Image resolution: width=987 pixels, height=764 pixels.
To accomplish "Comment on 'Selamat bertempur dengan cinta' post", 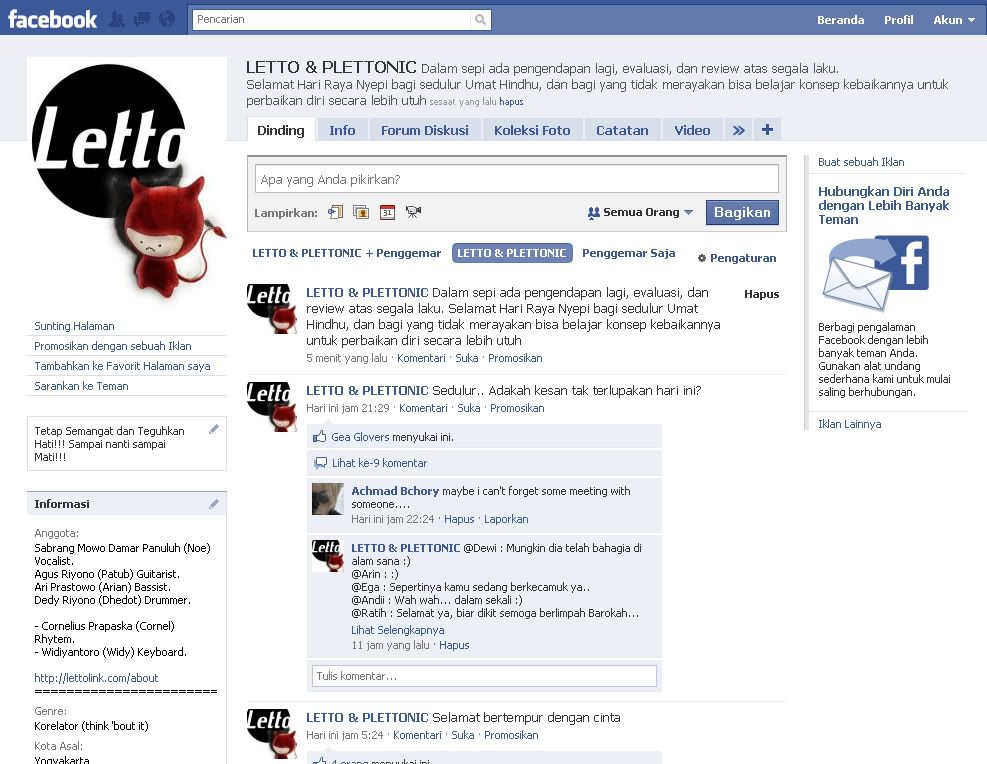I will click(x=417, y=735).
